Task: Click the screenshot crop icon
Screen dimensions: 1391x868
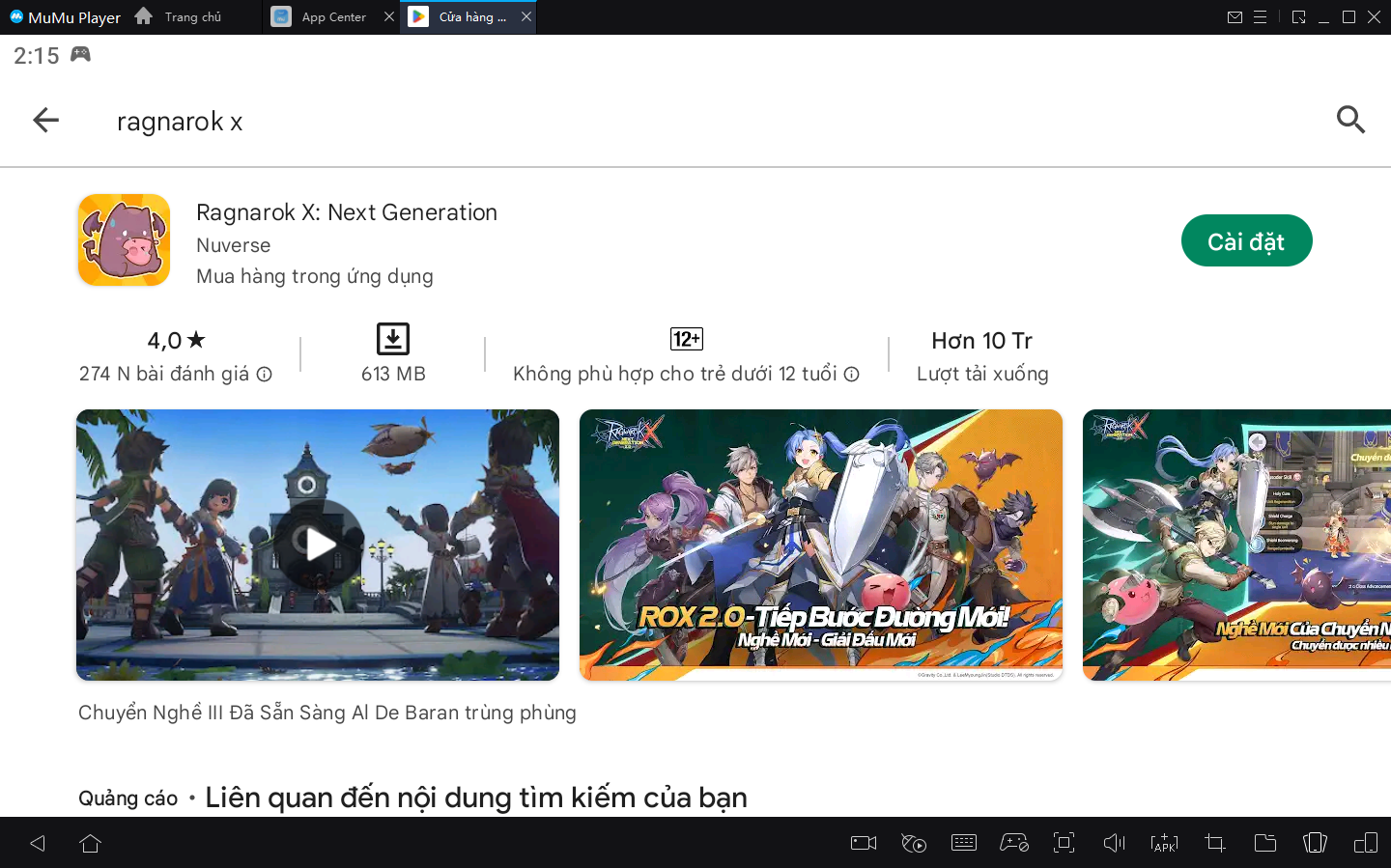Action: 1214,843
